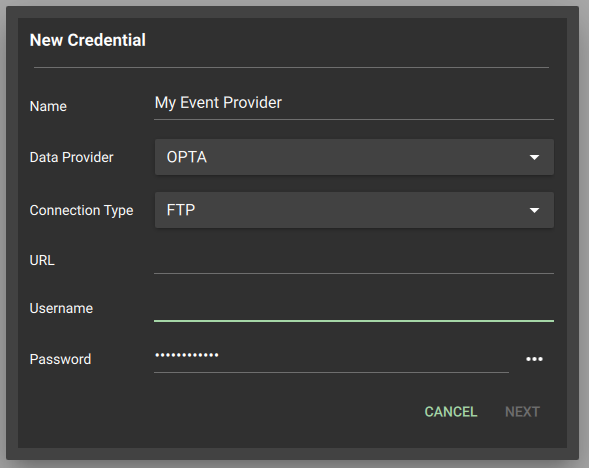Select the OPTA value in Data Provider
Image resolution: width=589 pixels, height=468 pixels.
(x=187, y=157)
